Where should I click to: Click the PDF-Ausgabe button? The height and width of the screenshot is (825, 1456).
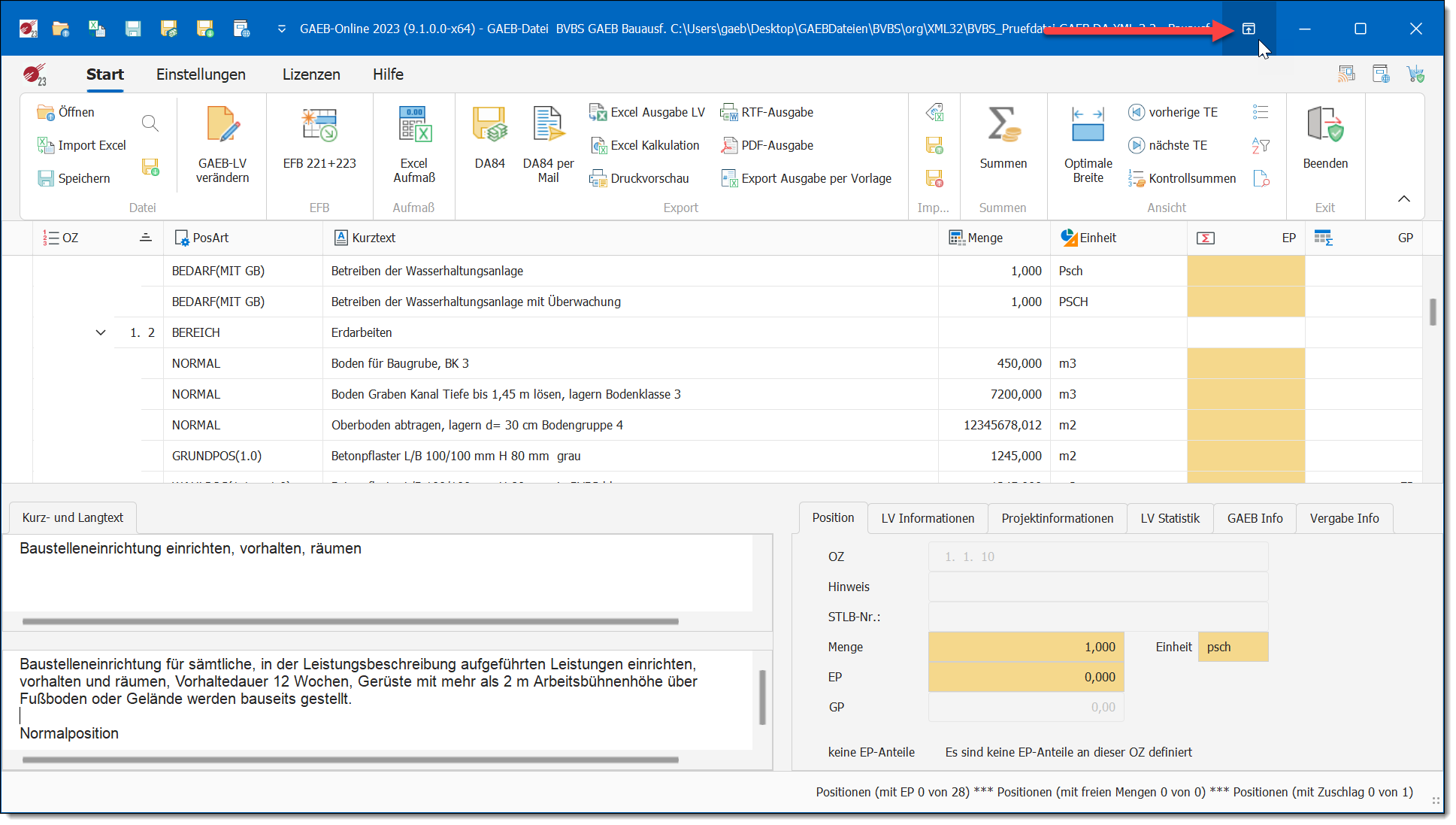pyautogui.click(x=767, y=145)
